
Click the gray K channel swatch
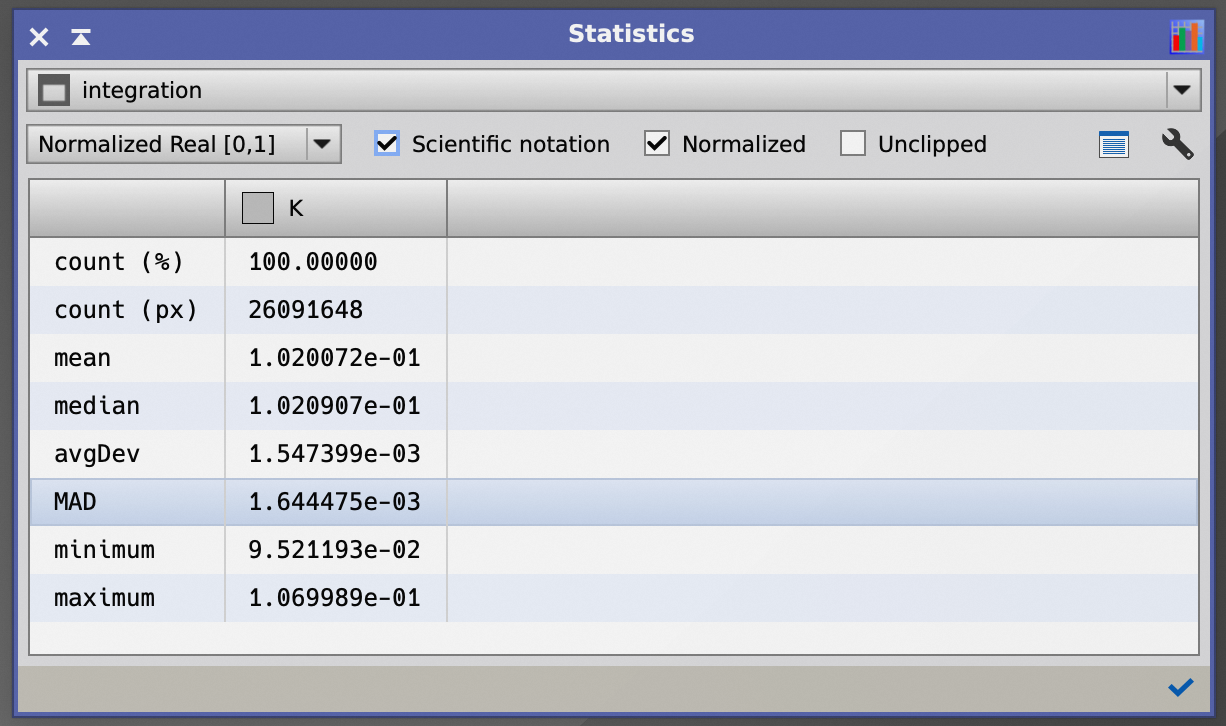258,208
